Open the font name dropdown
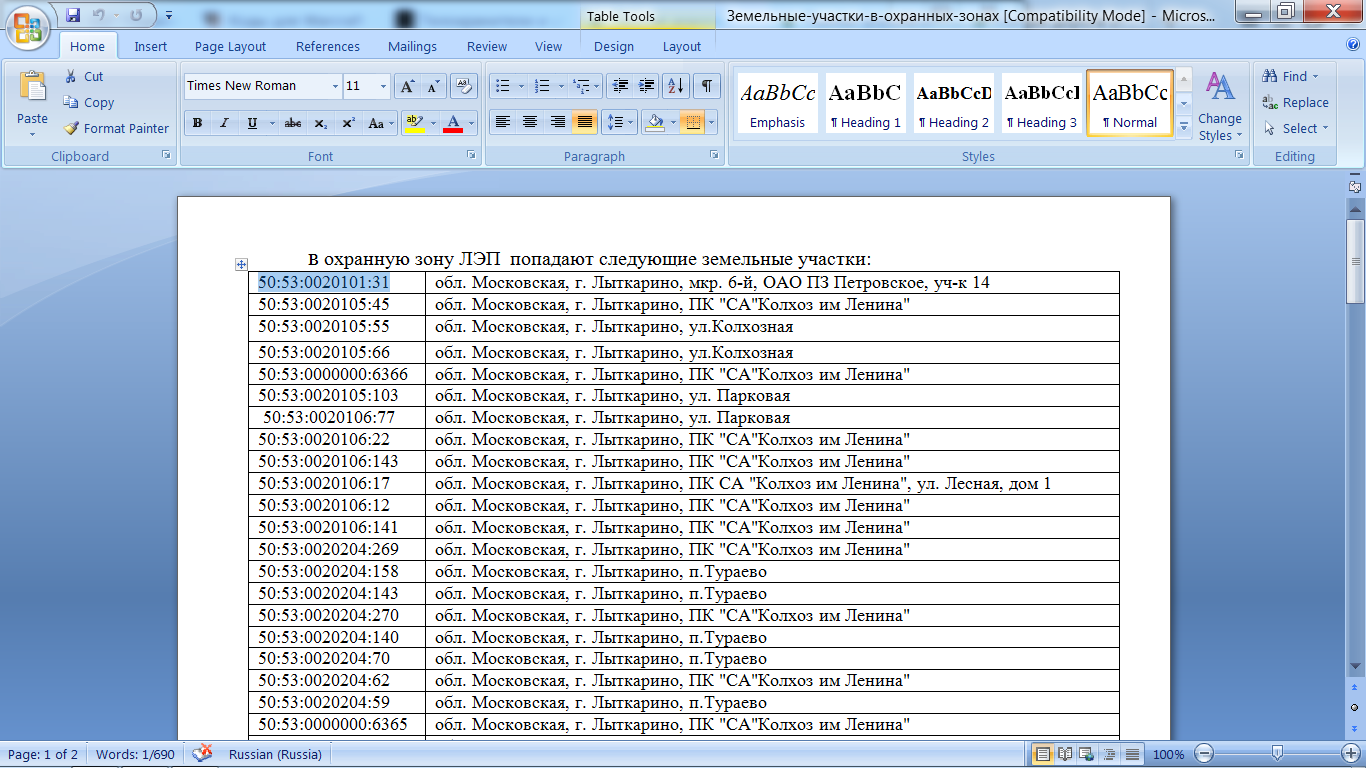1366x768 pixels. 335,86
